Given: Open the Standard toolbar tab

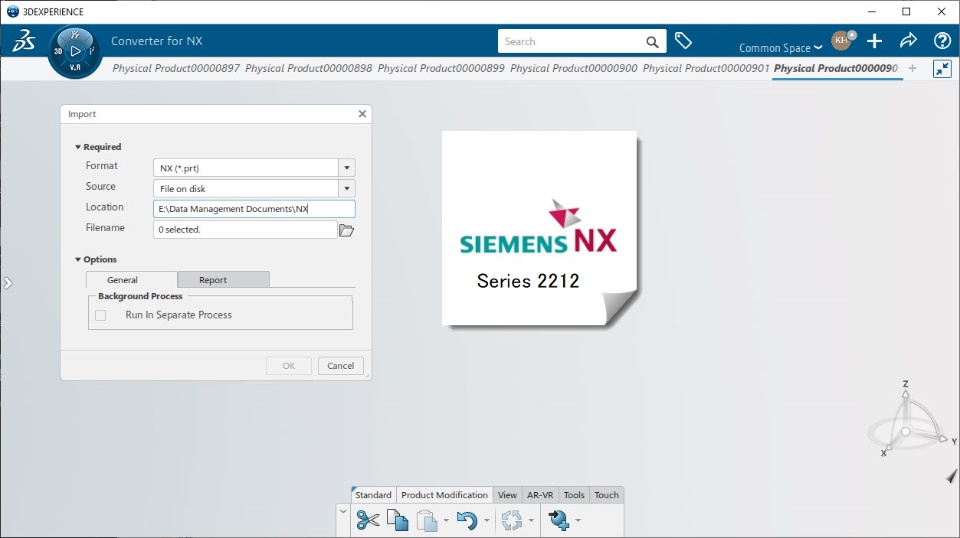Looking at the screenshot, I should tap(373, 495).
